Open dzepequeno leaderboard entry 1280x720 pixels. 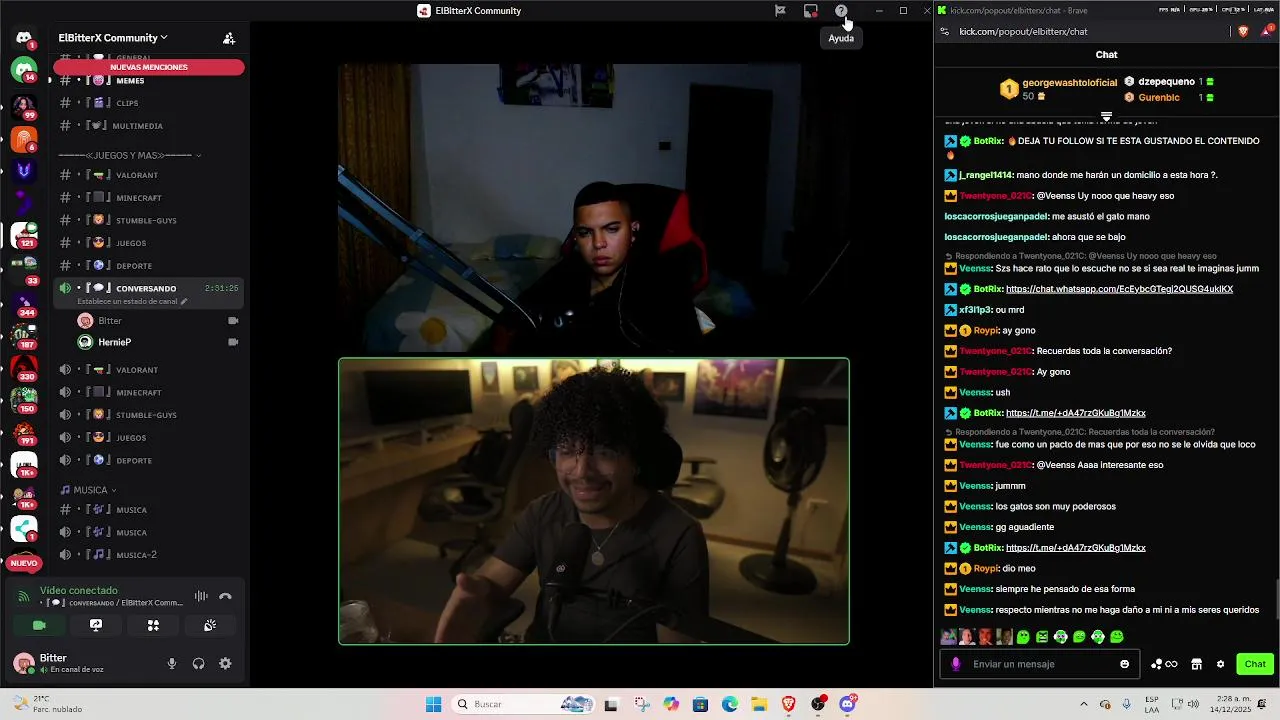[x=1169, y=82]
